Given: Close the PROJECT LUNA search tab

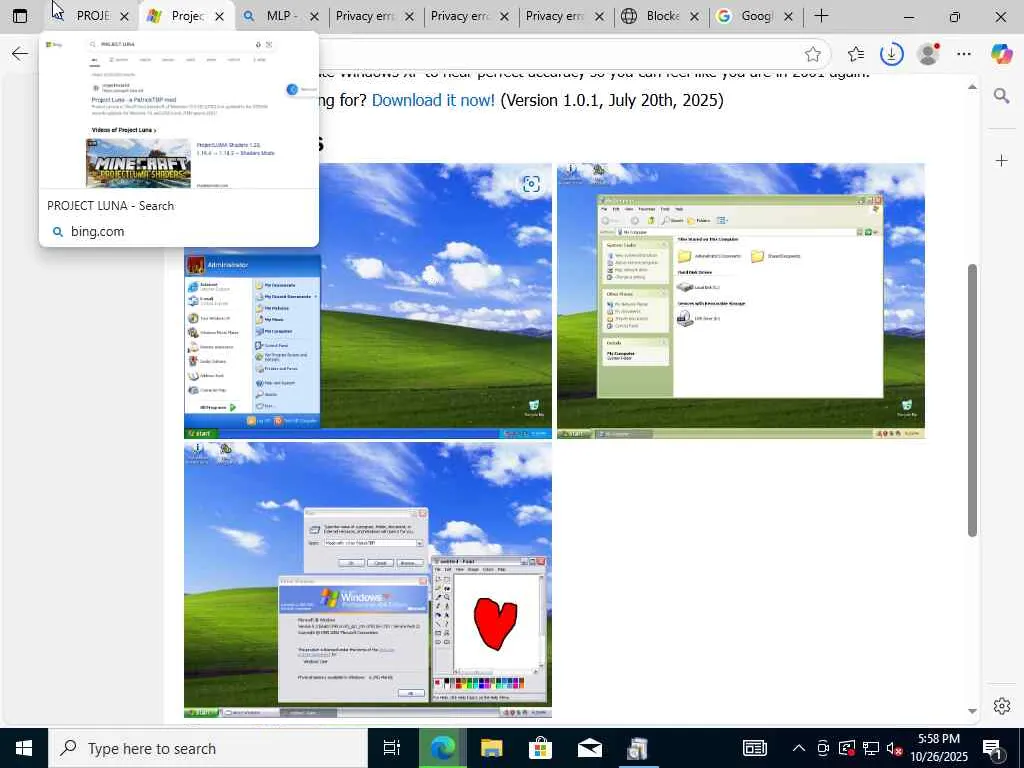Looking at the screenshot, I should (x=124, y=16).
